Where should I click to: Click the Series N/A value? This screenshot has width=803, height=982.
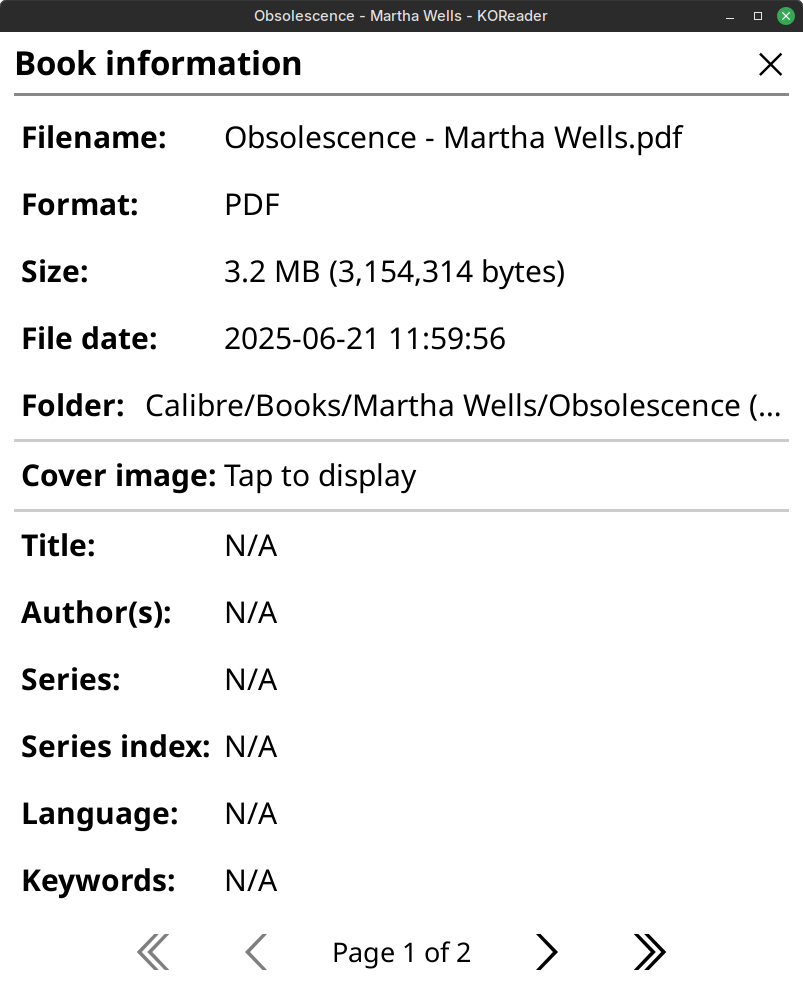tap(251, 680)
